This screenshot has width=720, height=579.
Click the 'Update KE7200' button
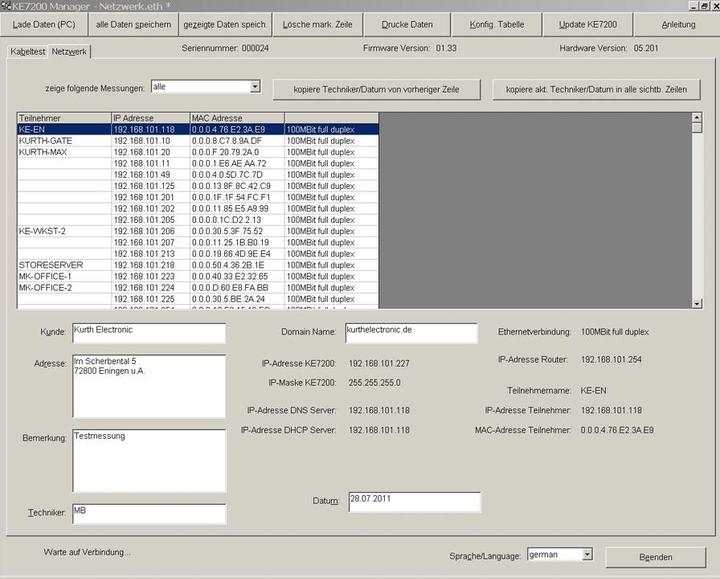[588, 25]
